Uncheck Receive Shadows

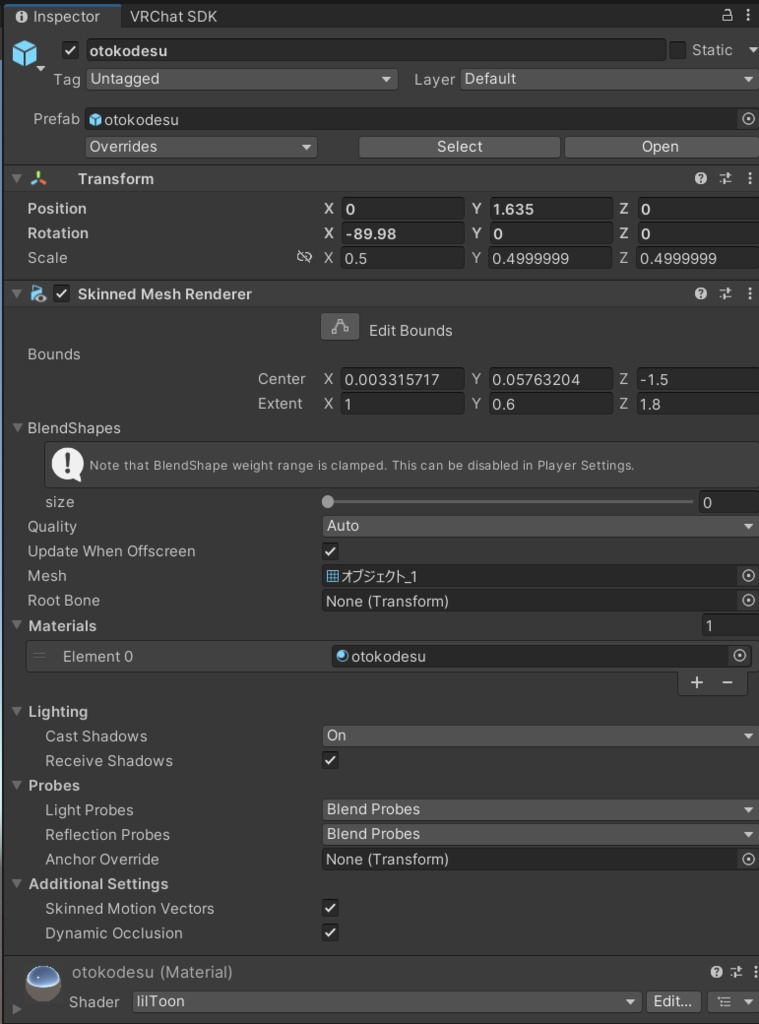(331, 761)
